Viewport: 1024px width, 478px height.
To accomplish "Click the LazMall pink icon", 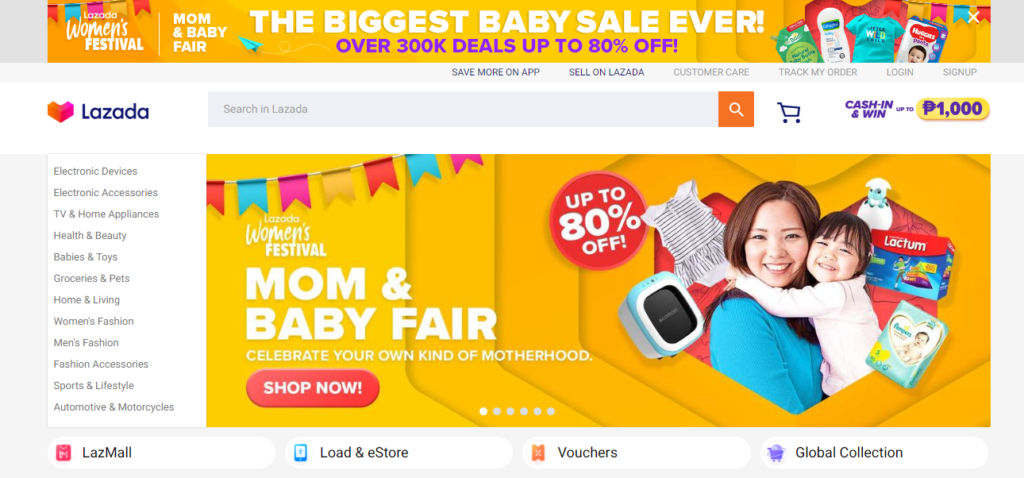I will [63, 453].
